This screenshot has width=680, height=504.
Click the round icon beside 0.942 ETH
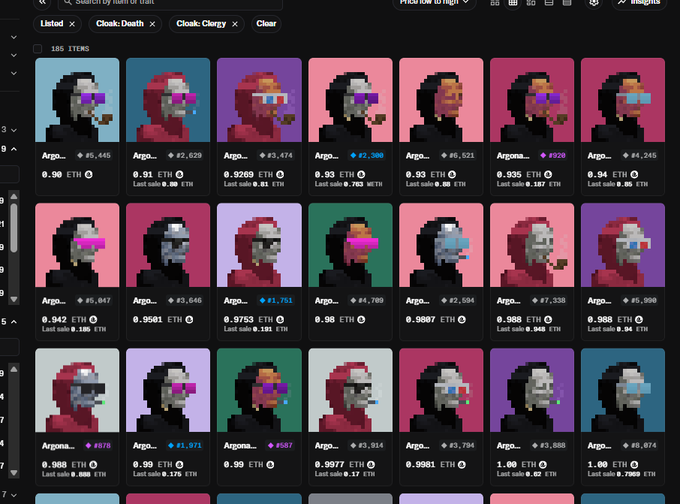[93, 319]
